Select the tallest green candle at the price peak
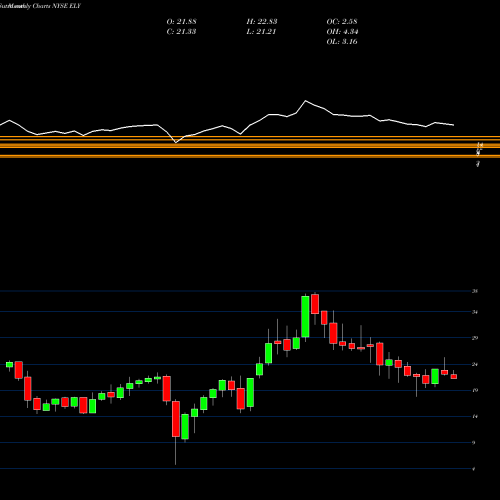 [x=305, y=317]
